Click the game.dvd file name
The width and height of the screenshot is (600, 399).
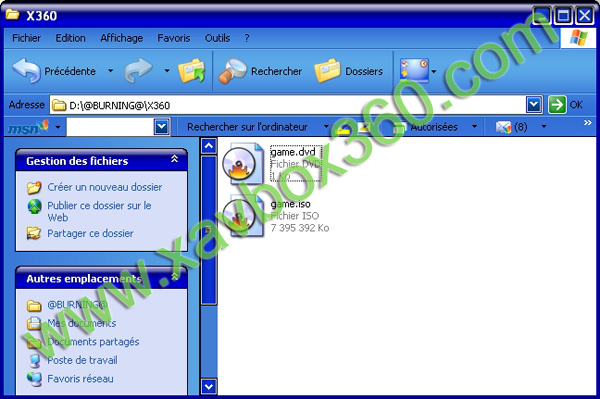[293, 152]
